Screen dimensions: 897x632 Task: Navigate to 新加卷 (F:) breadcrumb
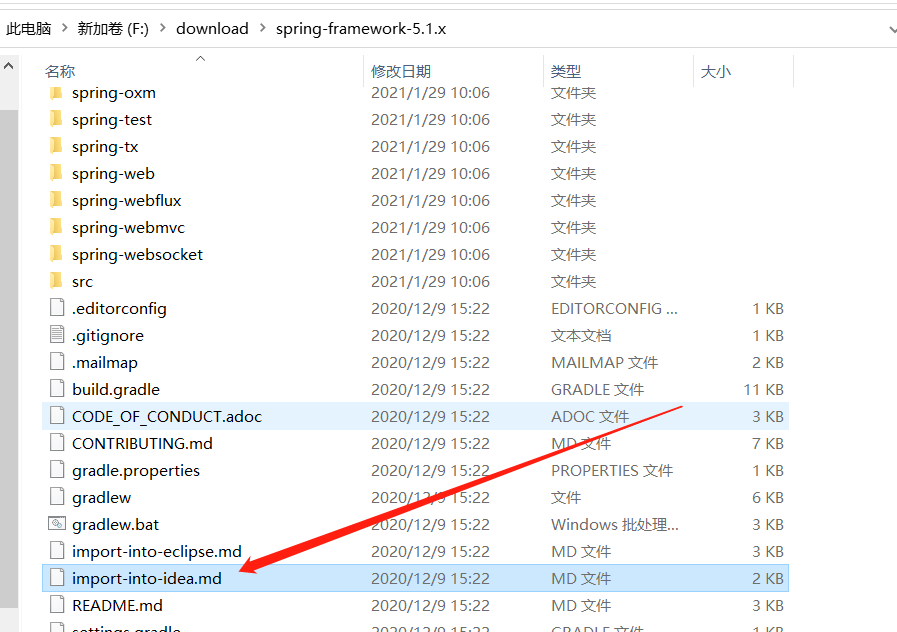[113, 29]
